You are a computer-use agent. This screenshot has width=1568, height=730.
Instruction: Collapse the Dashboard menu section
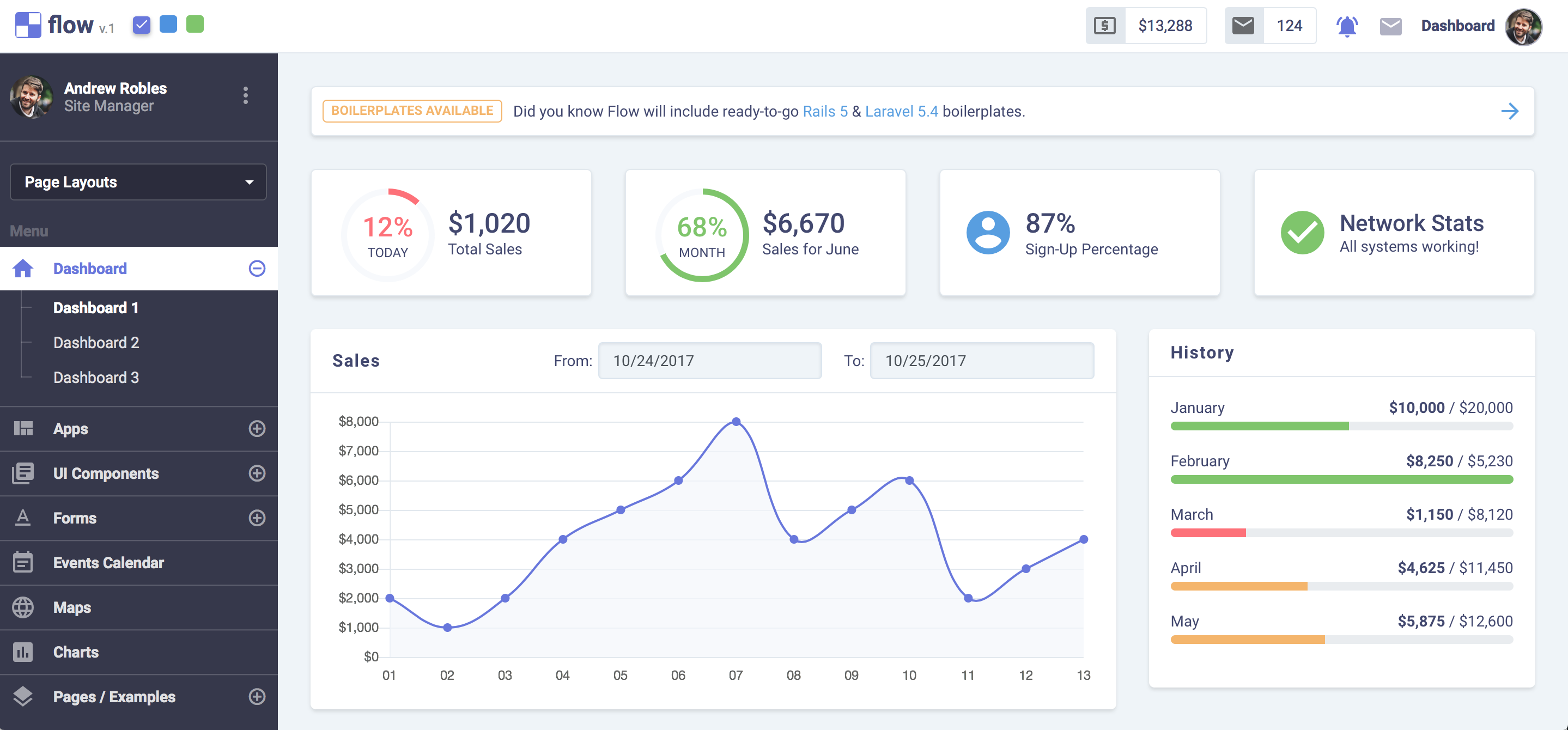pos(257,269)
